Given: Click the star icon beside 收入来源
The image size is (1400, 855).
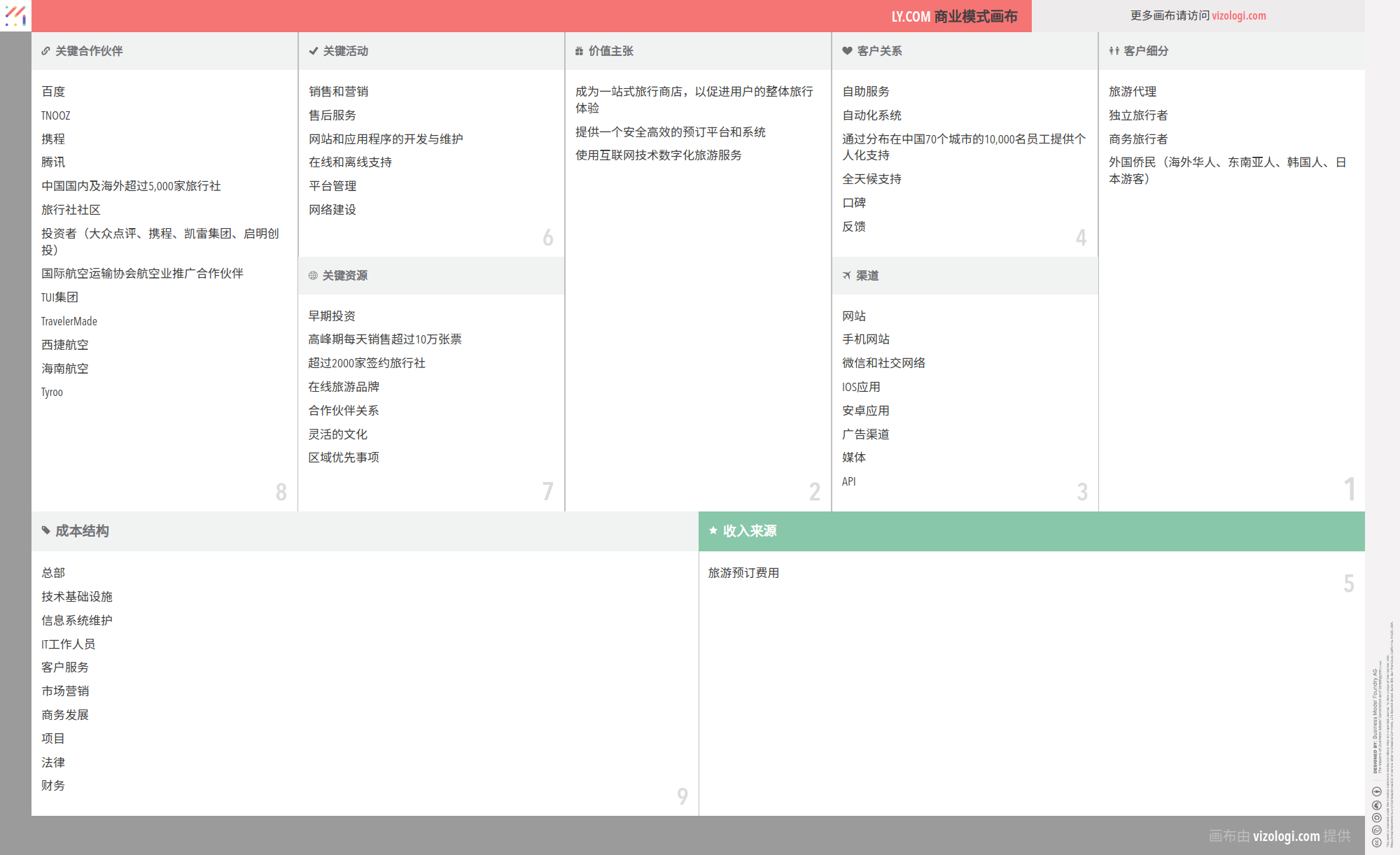Looking at the screenshot, I should pos(713,531).
